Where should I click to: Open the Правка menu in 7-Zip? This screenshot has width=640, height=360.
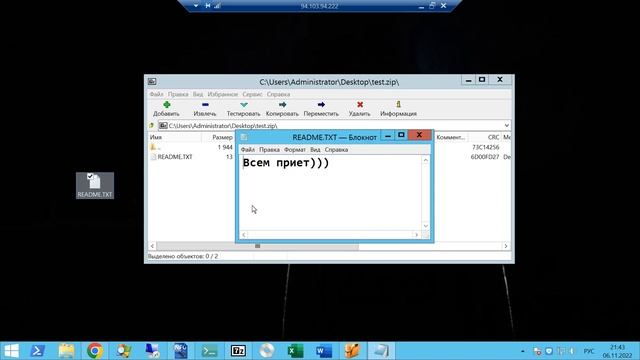(x=178, y=94)
